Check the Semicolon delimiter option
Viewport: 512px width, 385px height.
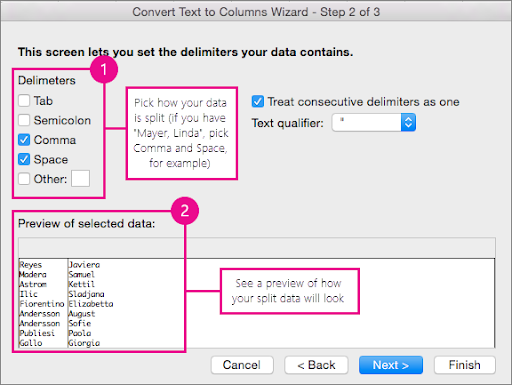pos(24,120)
